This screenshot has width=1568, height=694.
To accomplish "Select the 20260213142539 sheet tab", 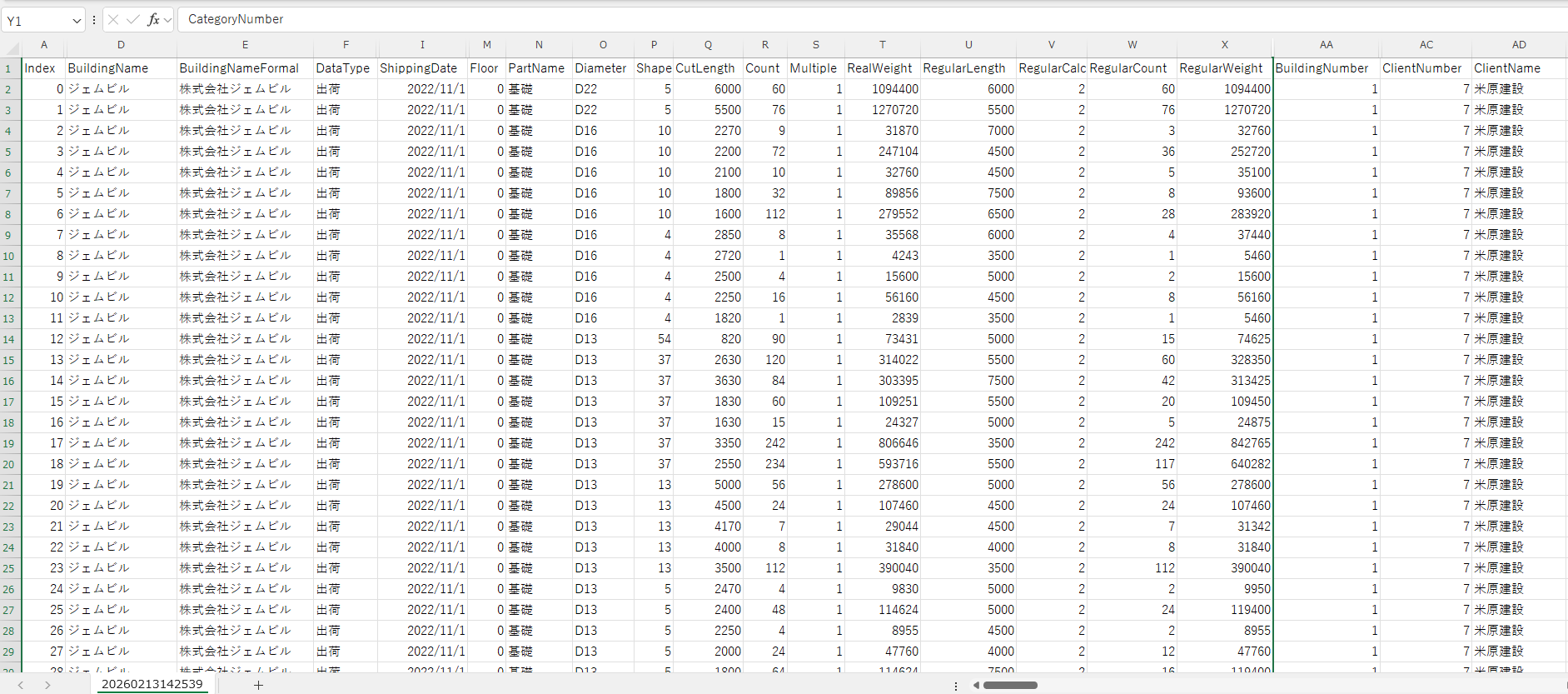I will (x=152, y=684).
